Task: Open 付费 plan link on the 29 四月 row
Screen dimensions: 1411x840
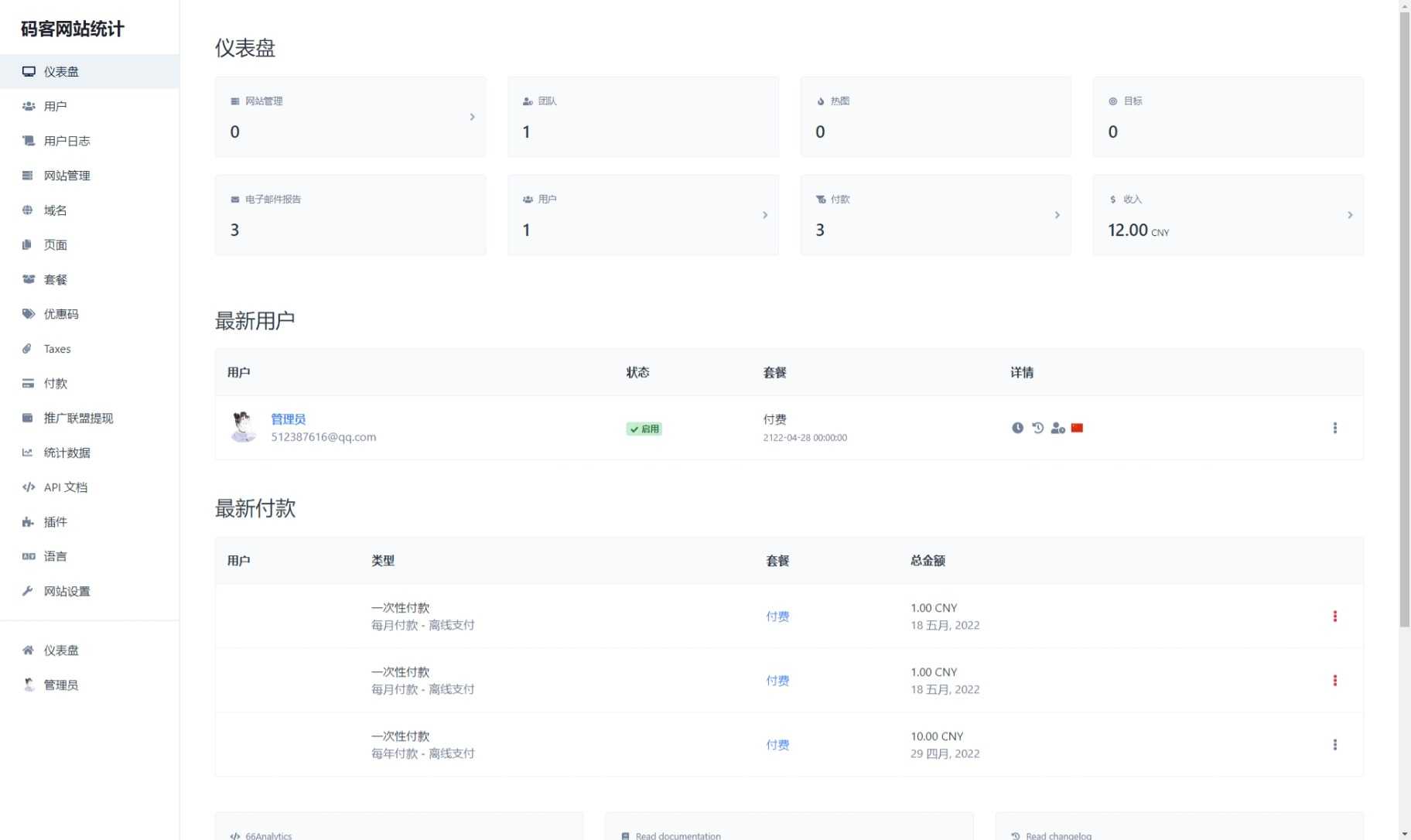Action: [x=777, y=745]
